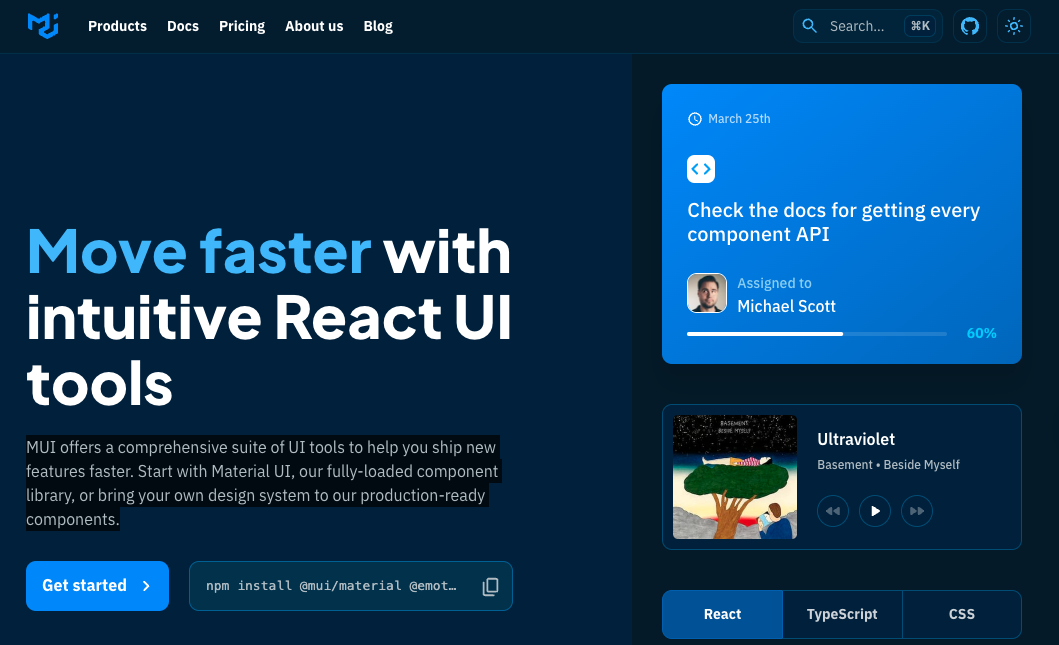
Task: Click the MUI description paragraph
Action: pyautogui.click(x=263, y=483)
